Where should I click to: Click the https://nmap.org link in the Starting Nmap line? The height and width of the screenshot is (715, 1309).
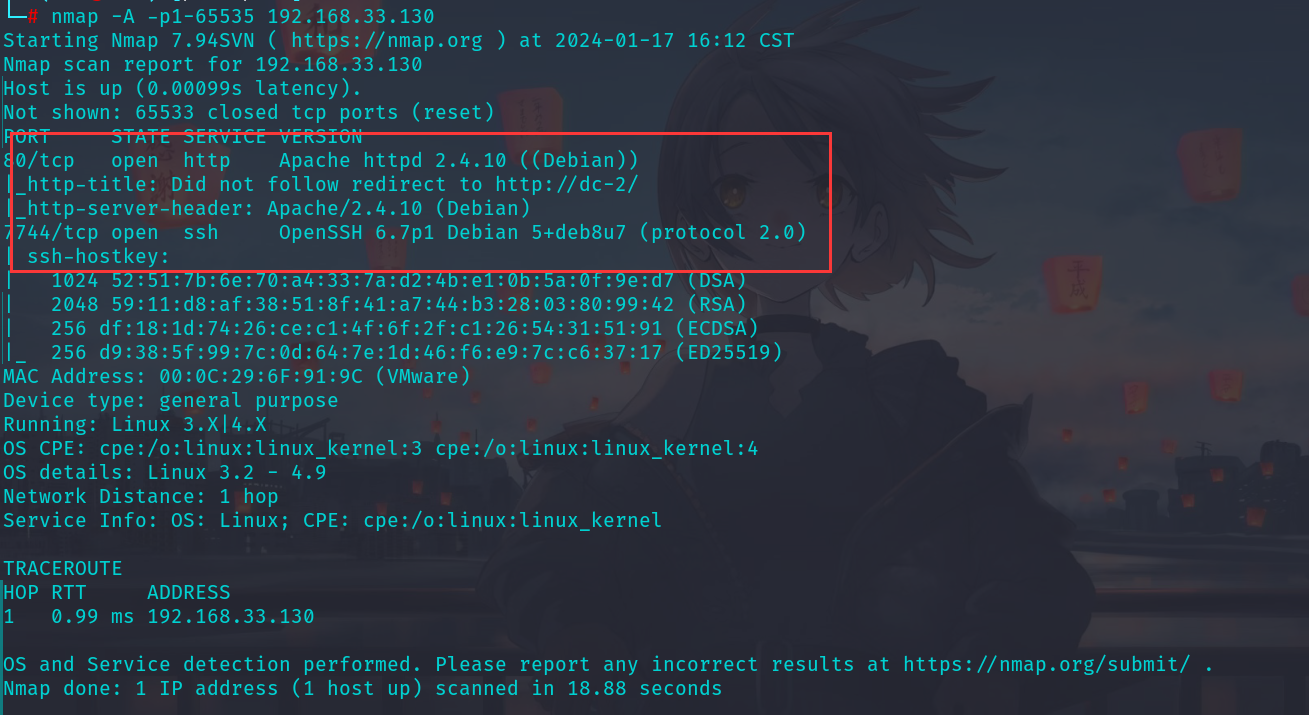point(386,41)
